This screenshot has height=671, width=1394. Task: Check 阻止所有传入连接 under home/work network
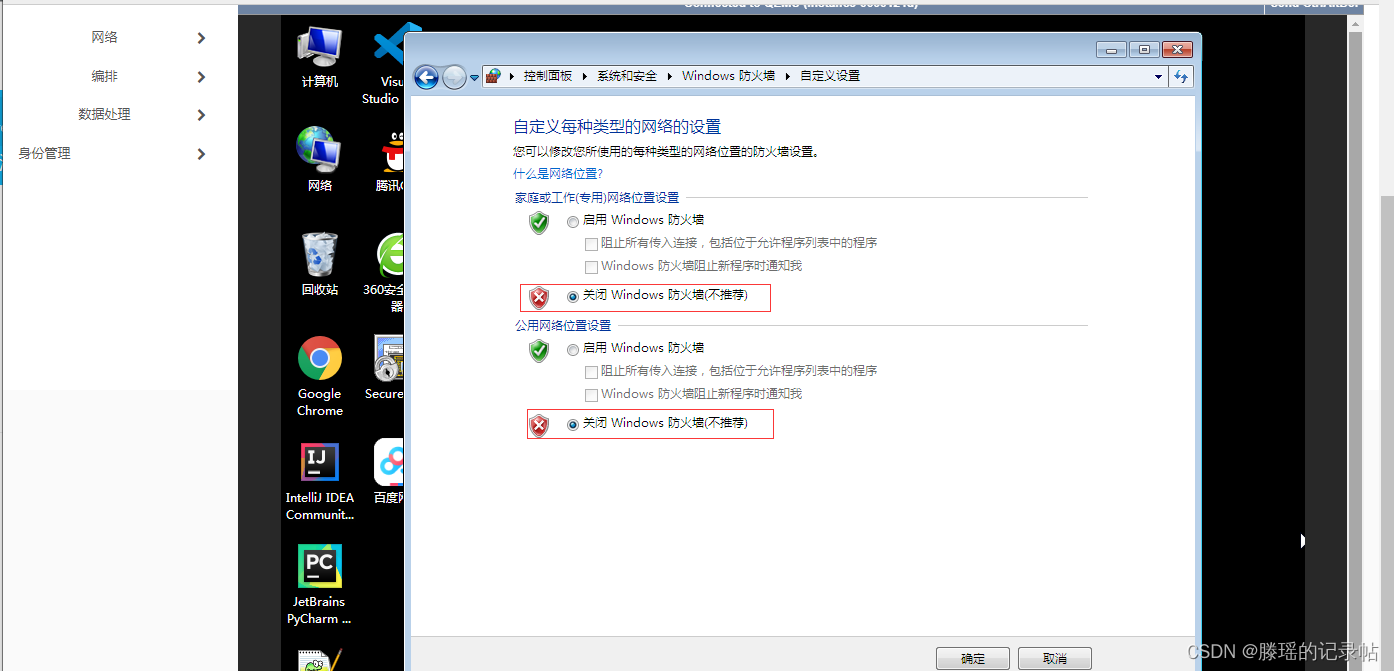tap(591, 244)
